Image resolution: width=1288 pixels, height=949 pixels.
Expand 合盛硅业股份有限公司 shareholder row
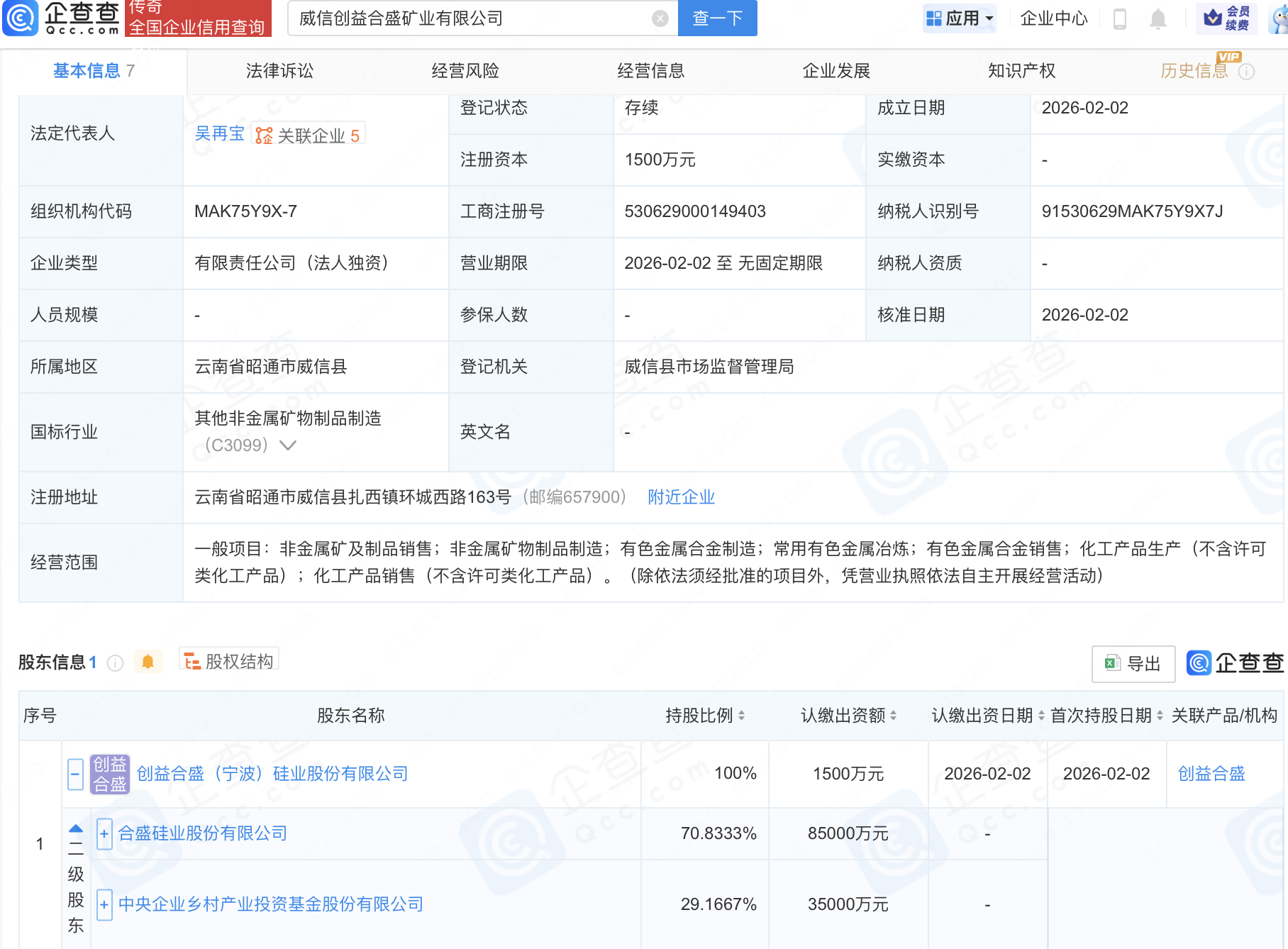[104, 833]
